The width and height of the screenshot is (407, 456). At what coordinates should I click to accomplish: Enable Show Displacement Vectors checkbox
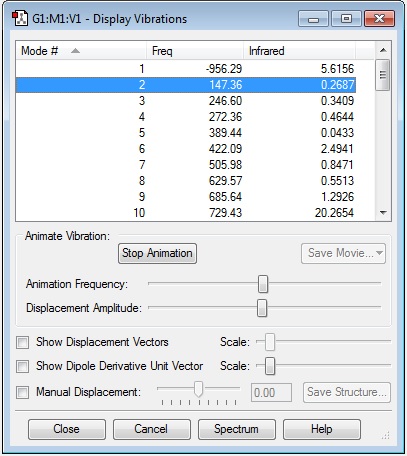click(23, 342)
